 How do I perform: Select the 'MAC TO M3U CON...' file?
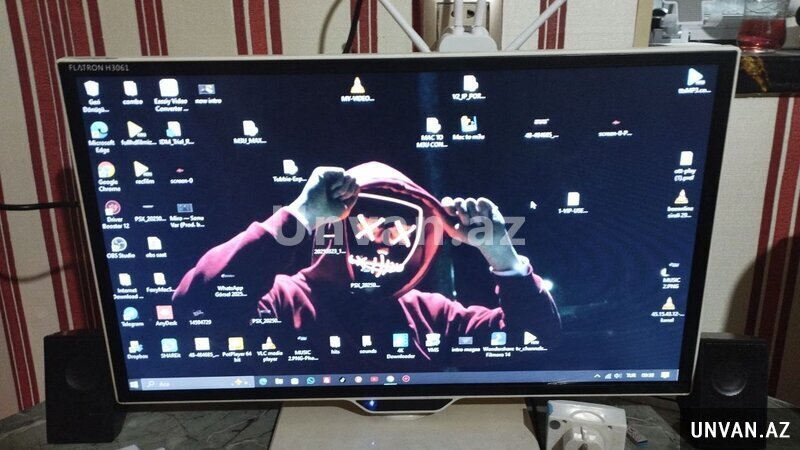432,133
